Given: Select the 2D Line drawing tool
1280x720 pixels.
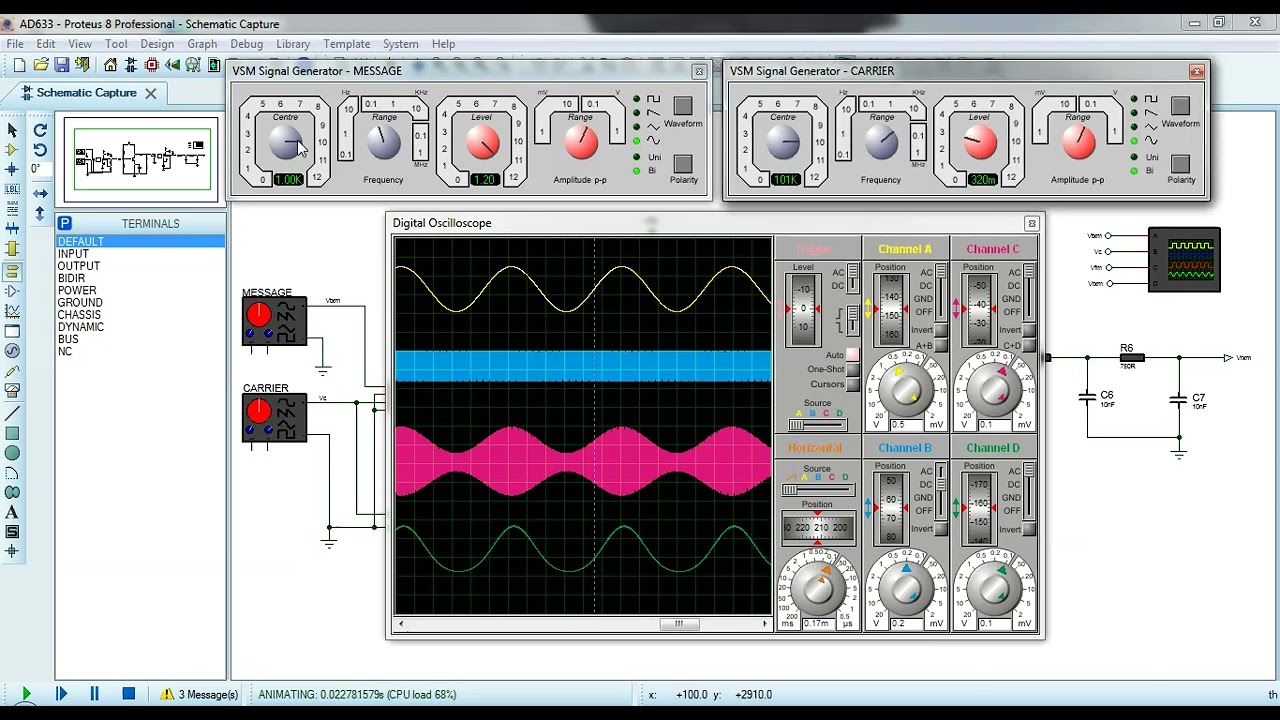Looking at the screenshot, I should coord(12,414).
